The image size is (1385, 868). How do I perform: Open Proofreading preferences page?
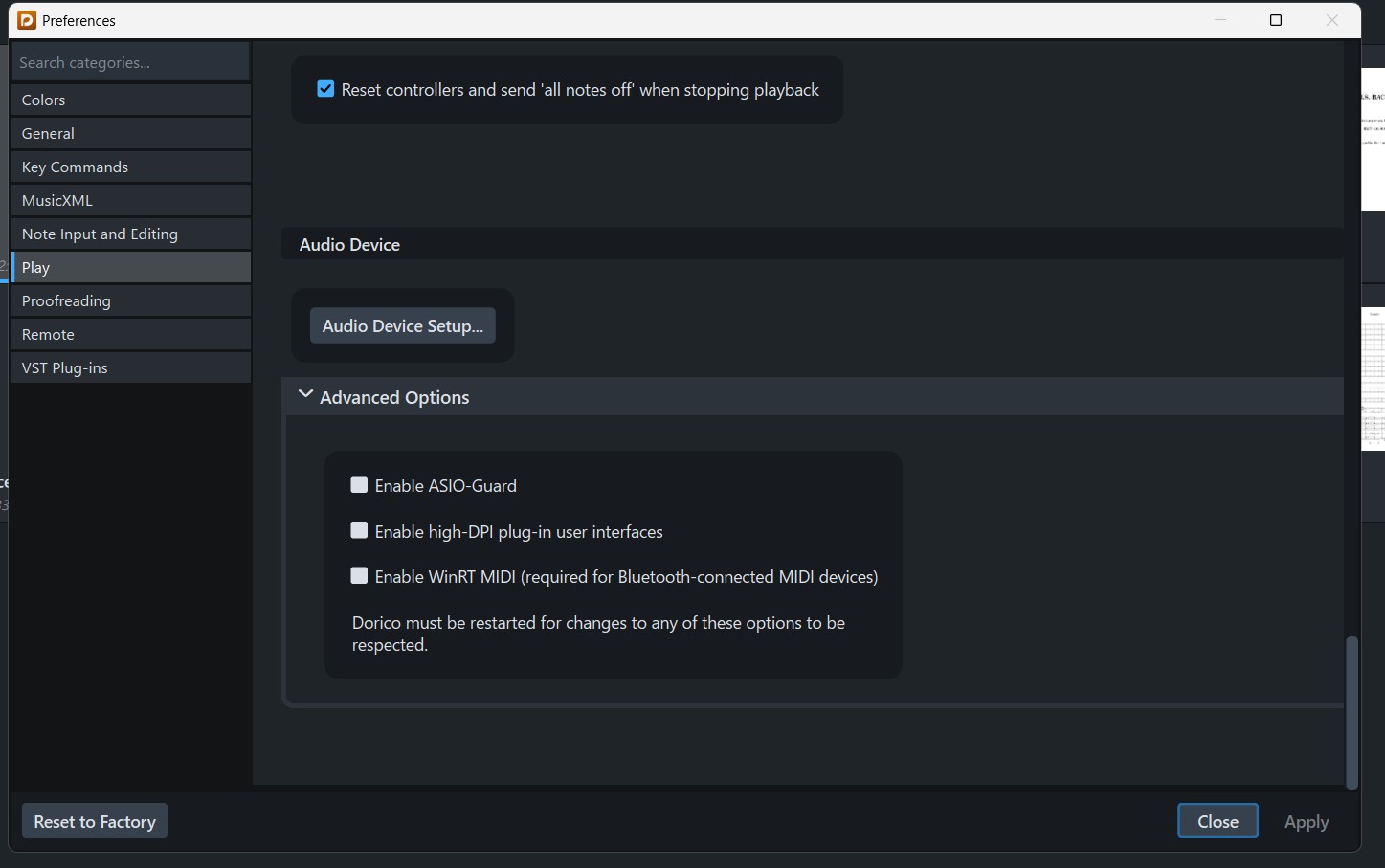pyautogui.click(x=131, y=300)
